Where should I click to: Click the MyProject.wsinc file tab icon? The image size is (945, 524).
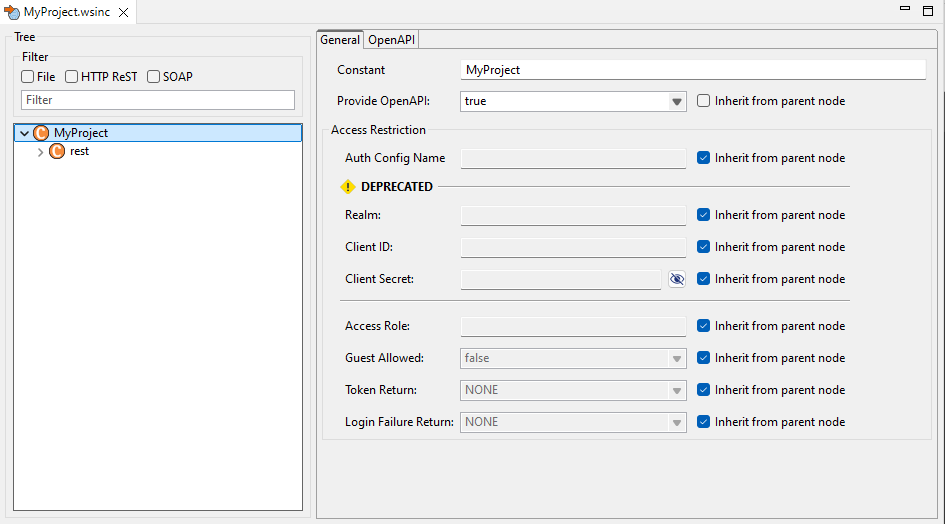point(12,10)
